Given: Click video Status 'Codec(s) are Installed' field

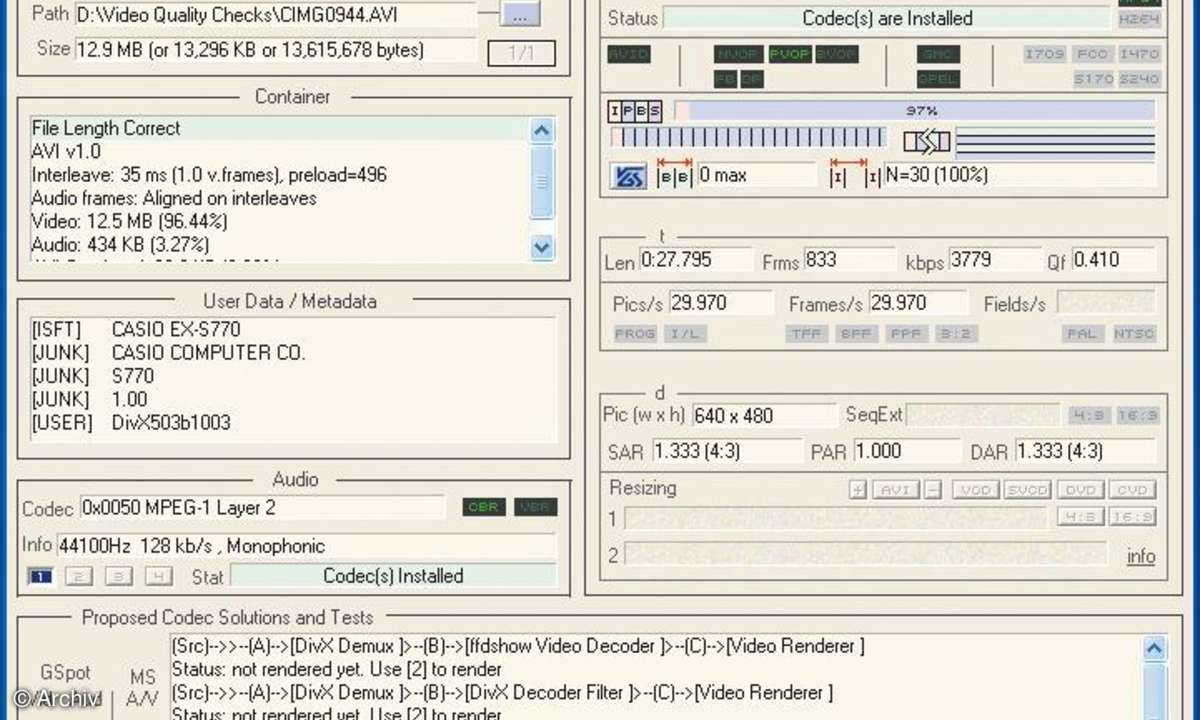Looking at the screenshot, I should coord(887,18).
